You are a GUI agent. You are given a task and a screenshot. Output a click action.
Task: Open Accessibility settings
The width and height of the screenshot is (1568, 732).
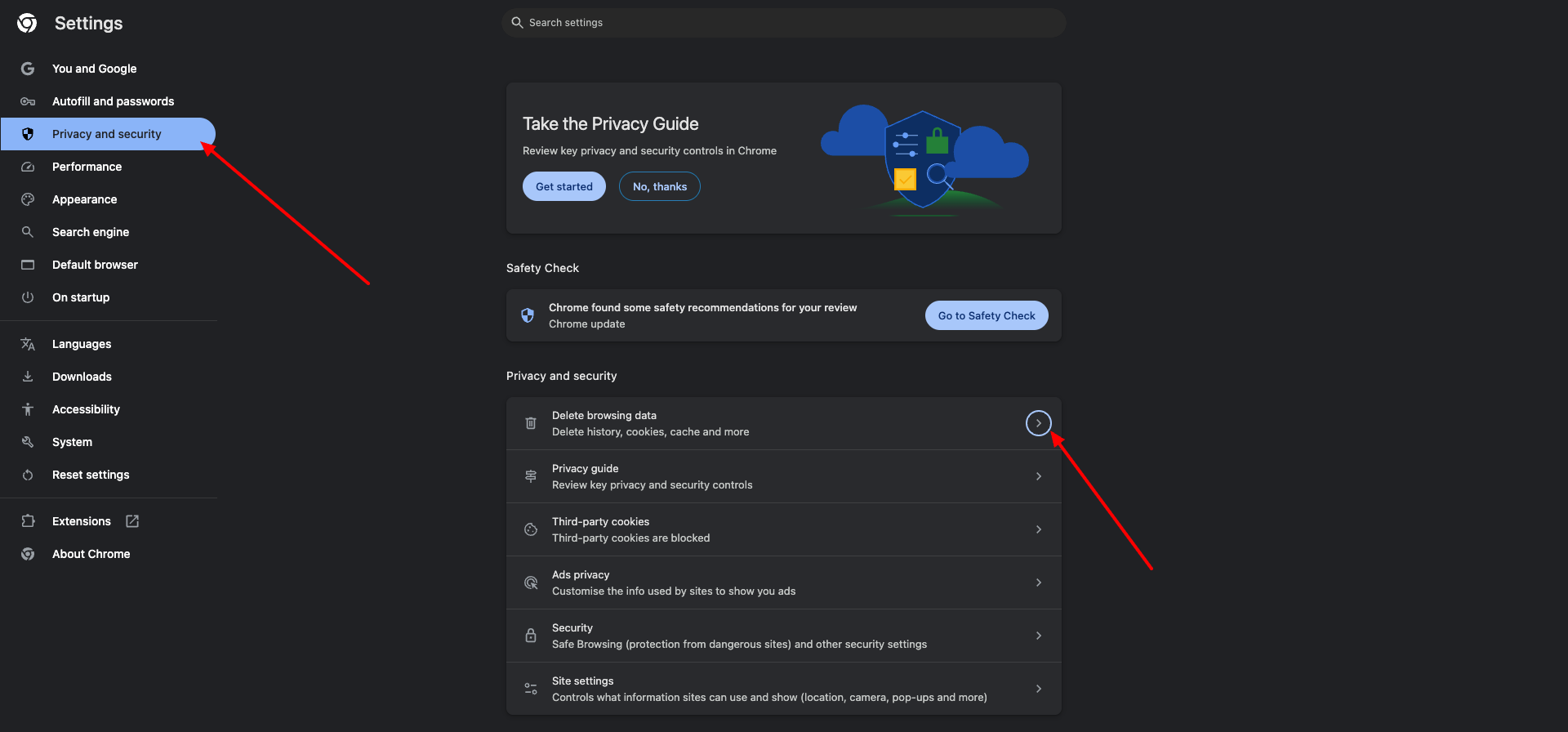click(x=108, y=409)
